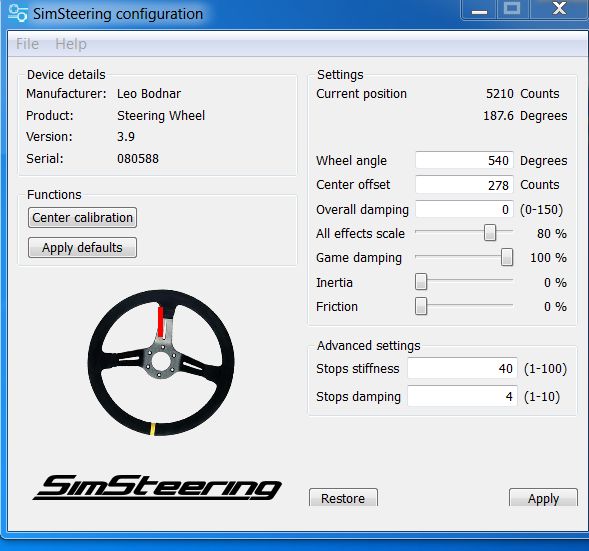Click the SimSteering app icon in title bar
This screenshot has height=551, width=589.
point(18,13)
